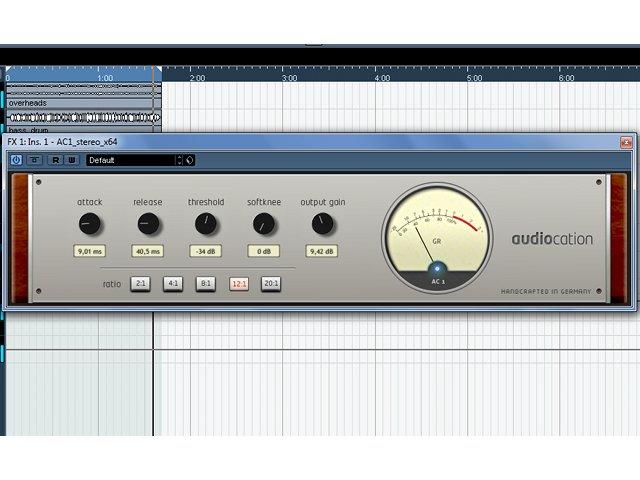Viewport: 640px width, 480px height.
Task: Select the 8:1 ratio button
Action: pyautogui.click(x=206, y=283)
